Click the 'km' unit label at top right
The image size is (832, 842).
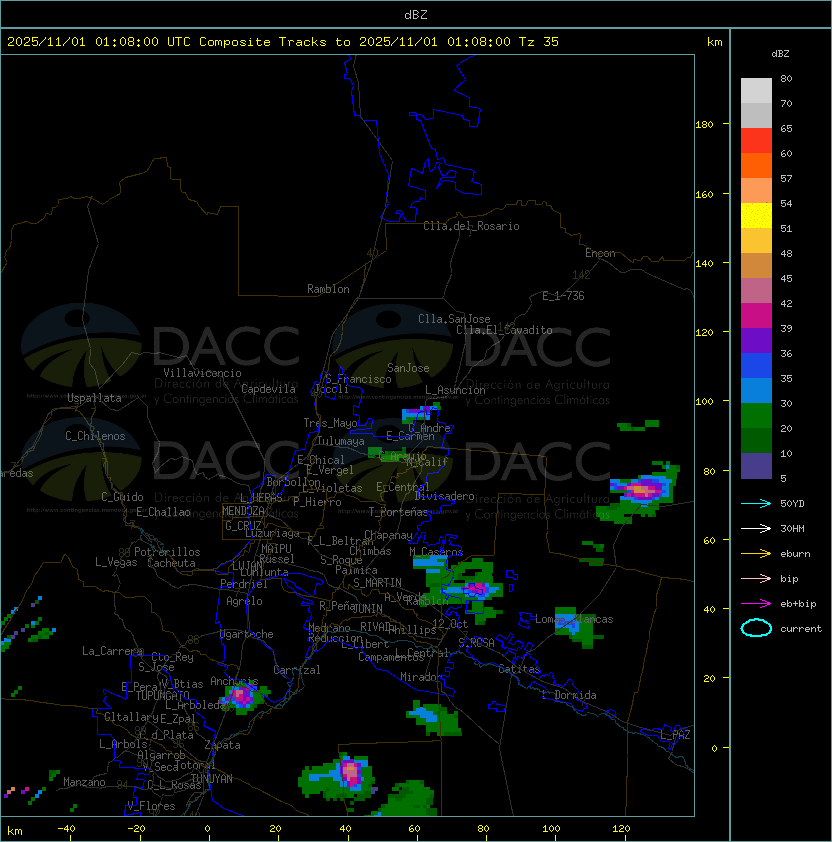coord(714,42)
